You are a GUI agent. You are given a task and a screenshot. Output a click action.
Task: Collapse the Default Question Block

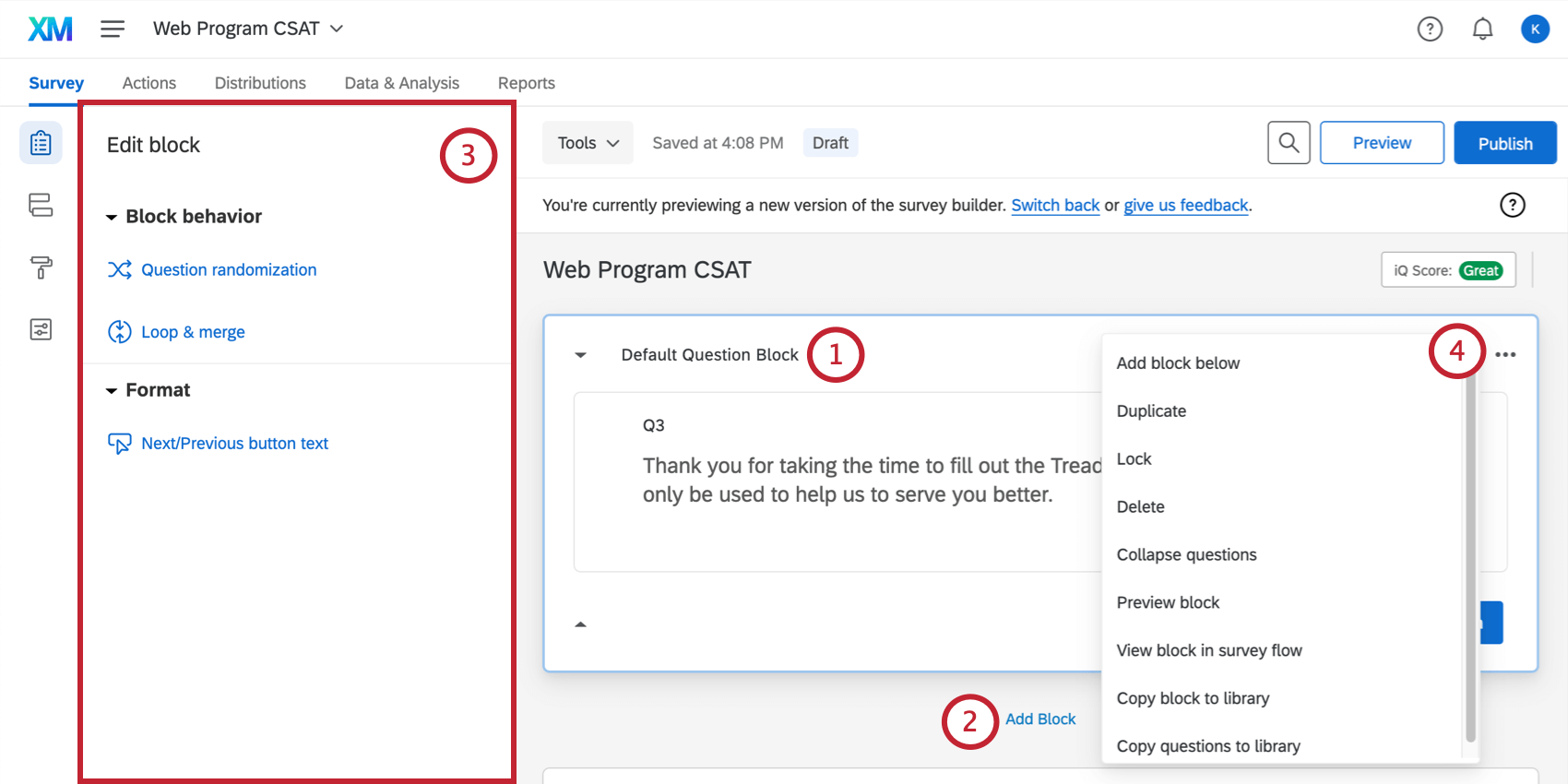[x=580, y=355]
